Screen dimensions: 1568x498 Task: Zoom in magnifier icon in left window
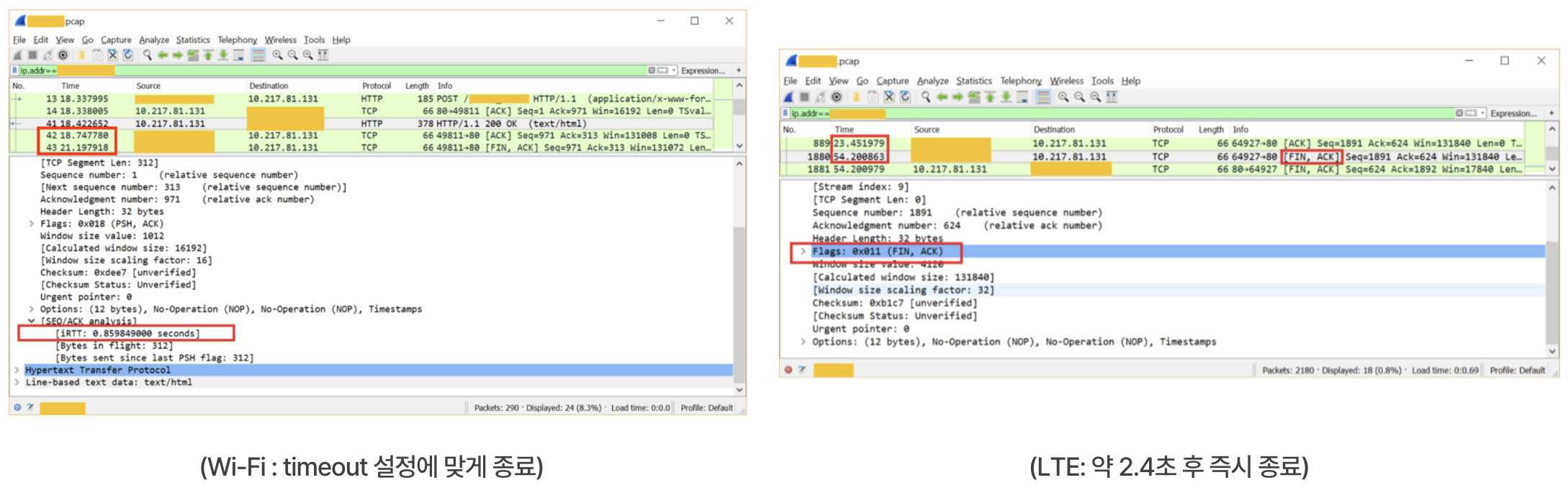(x=278, y=55)
